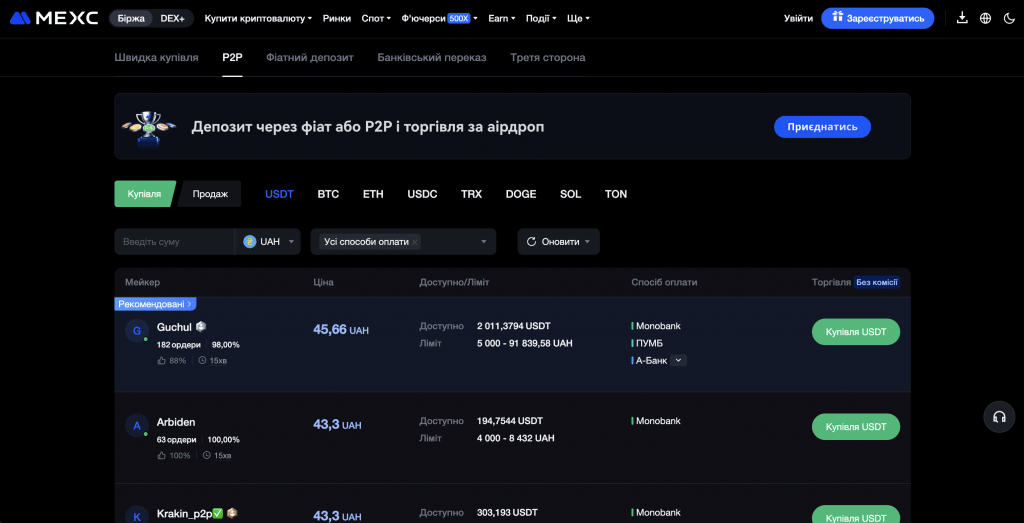This screenshot has width=1024, height=523.
Task: Click the Зареєструватись register button
Action: click(877, 18)
